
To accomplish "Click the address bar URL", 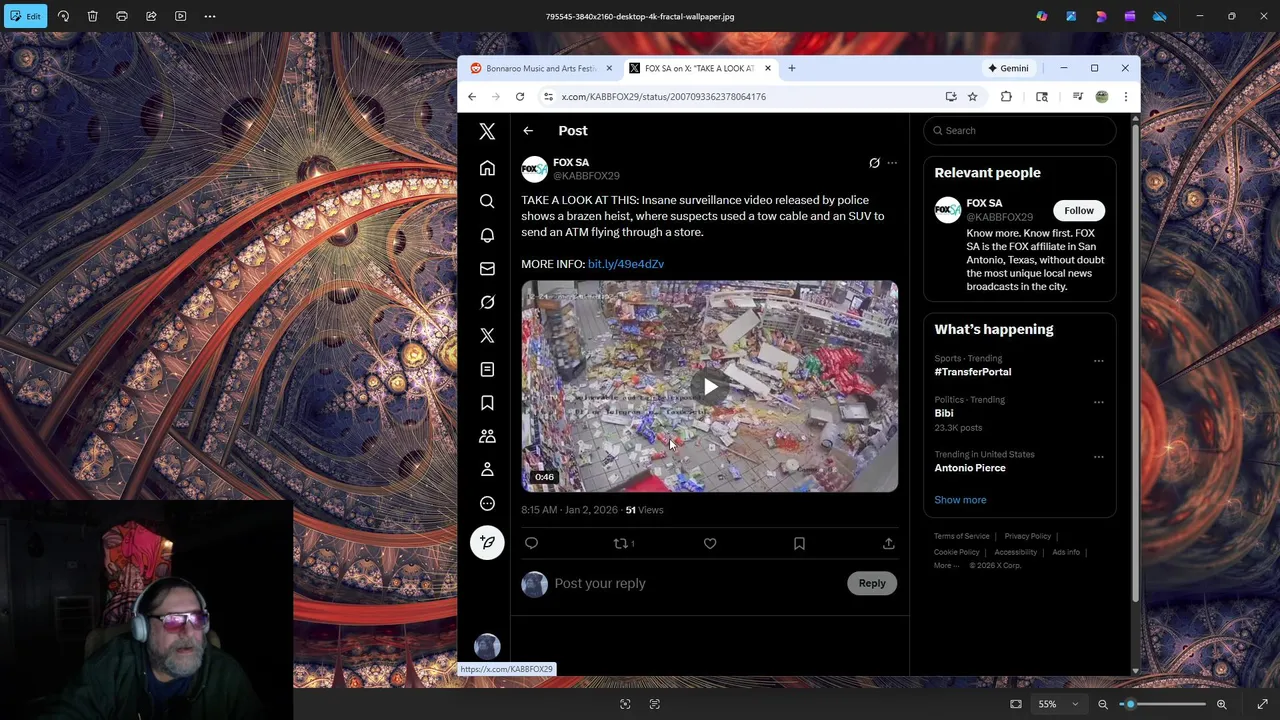I will click(663, 97).
